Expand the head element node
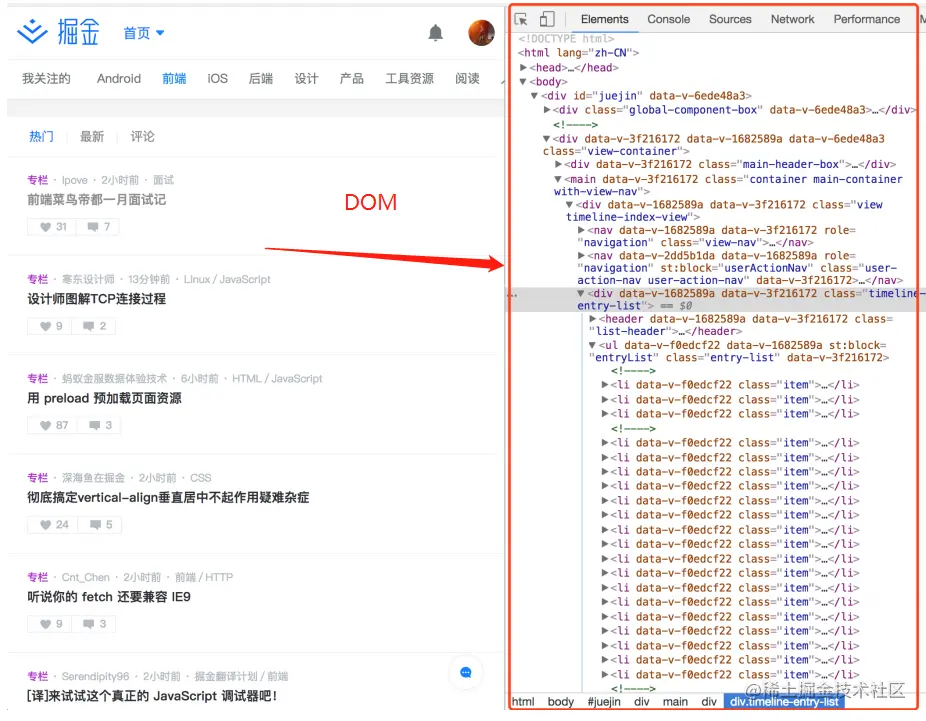Viewport: 926px width, 721px height. (523, 67)
